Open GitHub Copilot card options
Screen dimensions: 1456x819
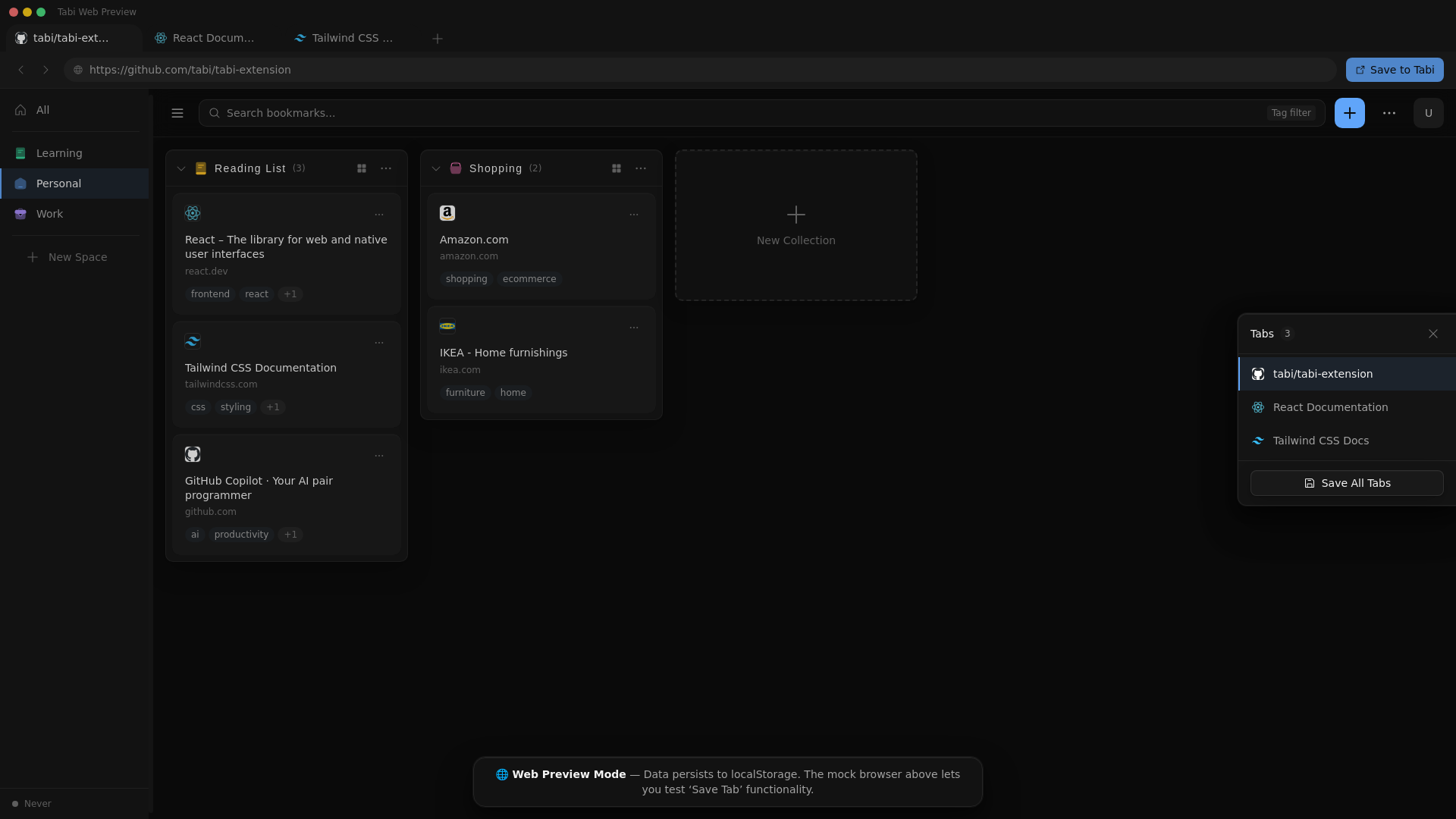379,456
